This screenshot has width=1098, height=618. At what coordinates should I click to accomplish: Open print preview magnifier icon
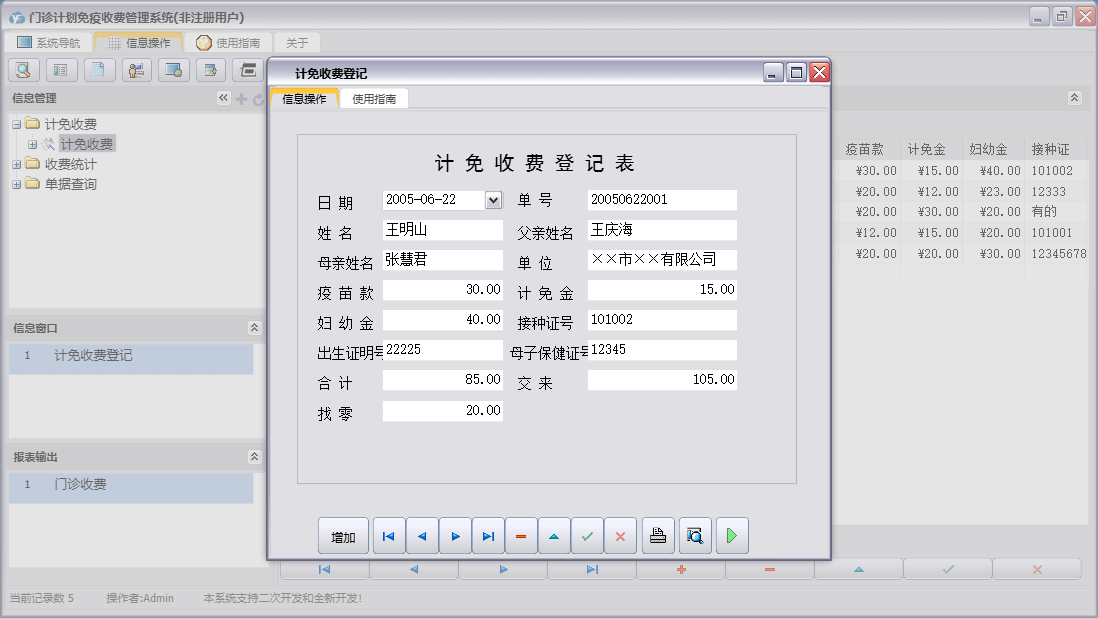click(x=694, y=537)
